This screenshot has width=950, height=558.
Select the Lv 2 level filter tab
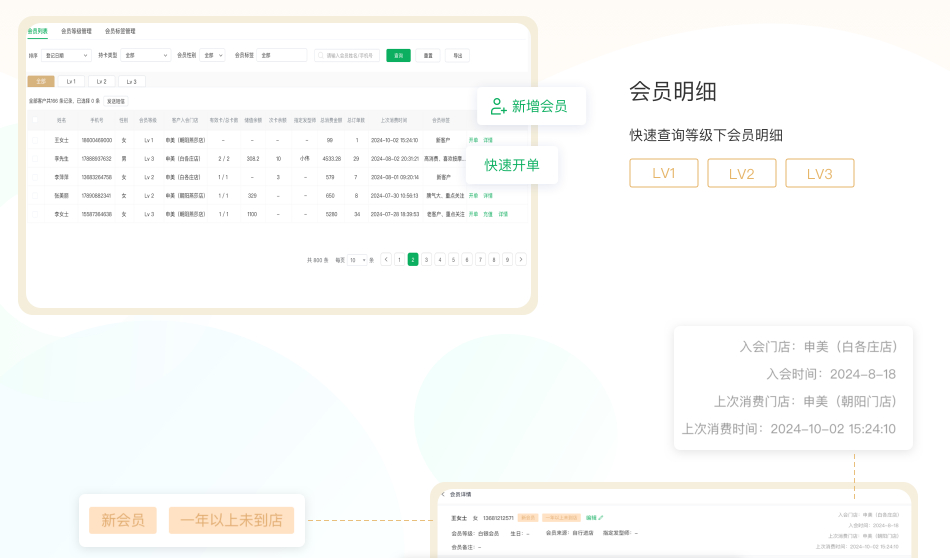pyautogui.click(x=101, y=81)
